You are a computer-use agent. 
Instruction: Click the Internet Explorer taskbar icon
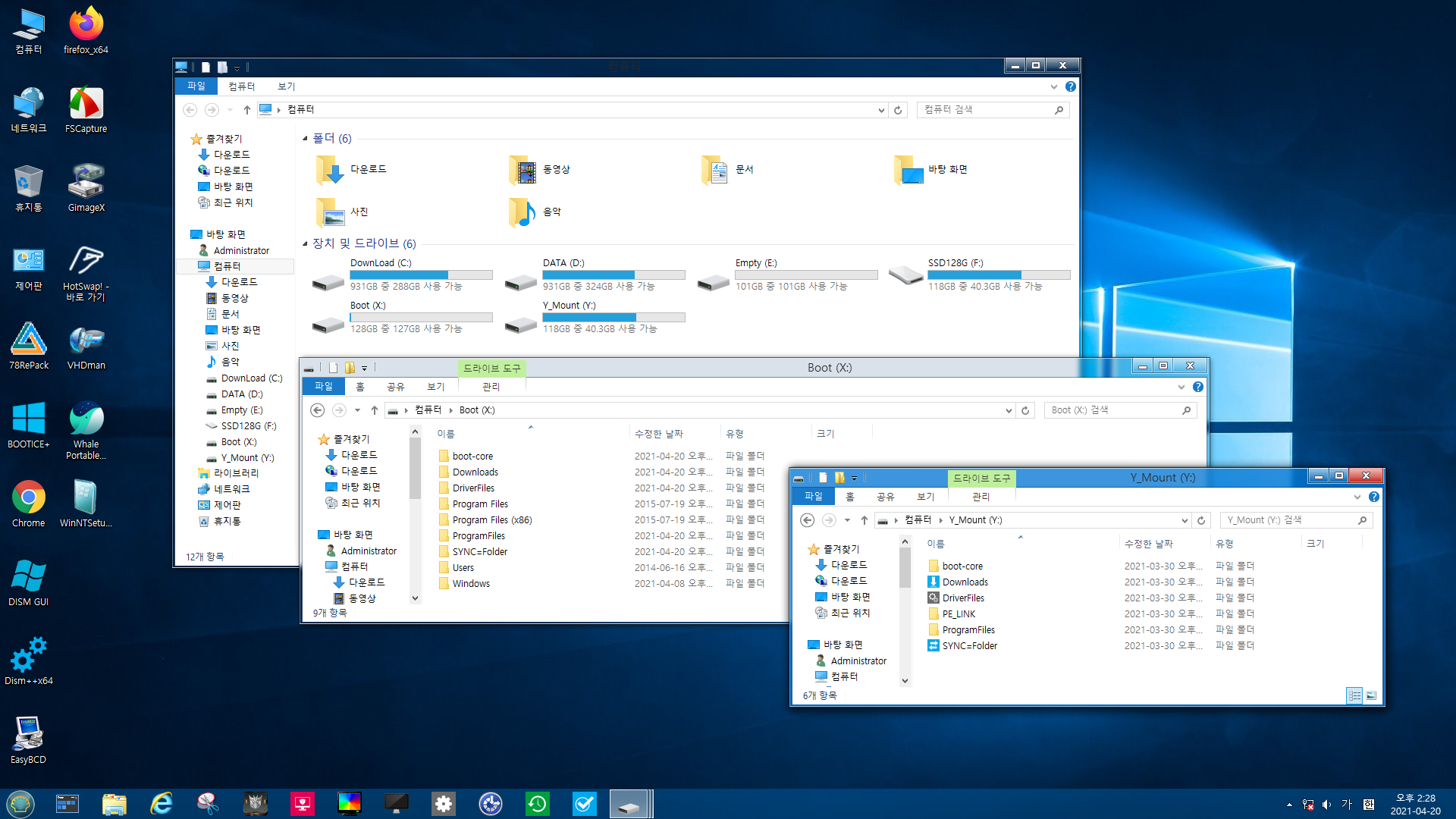162,804
